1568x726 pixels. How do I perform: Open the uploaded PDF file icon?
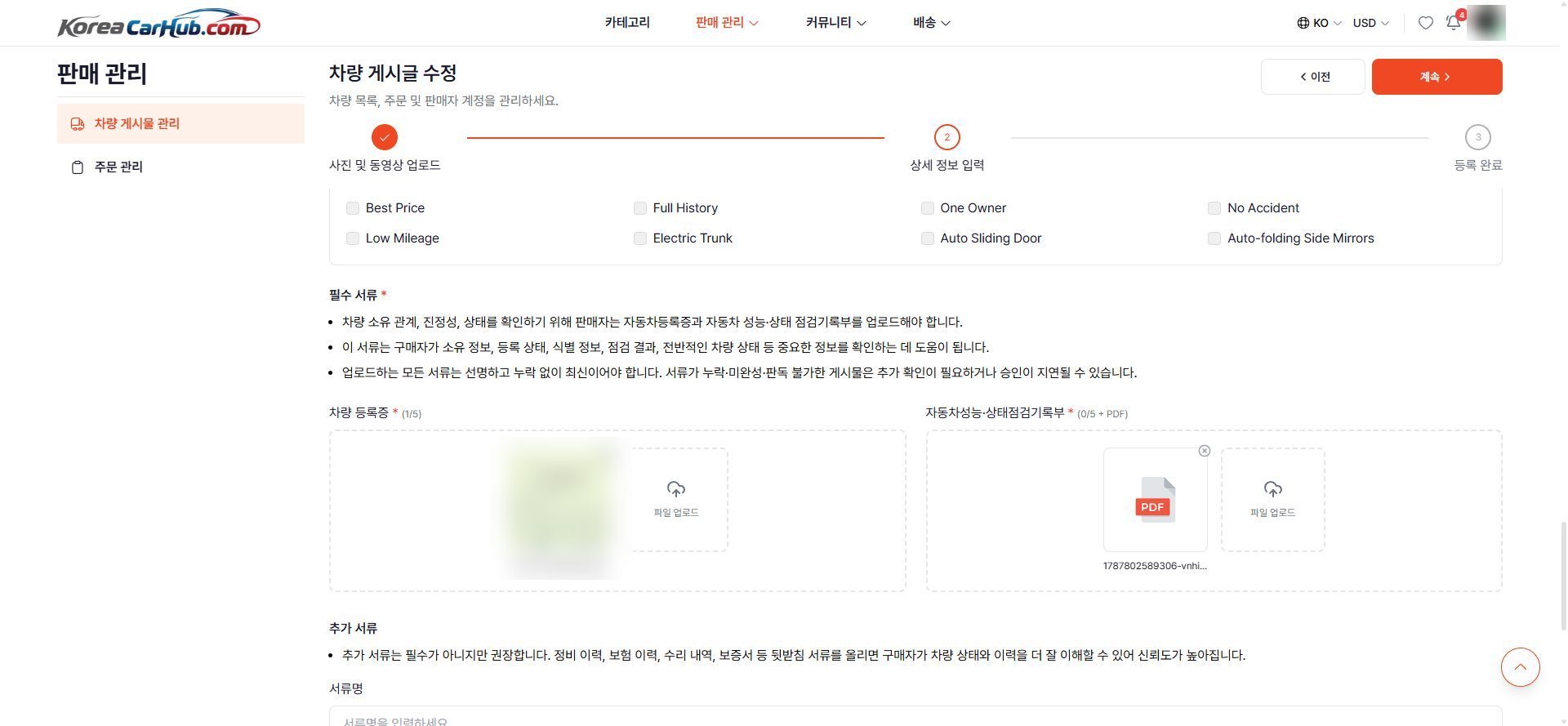click(1155, 500)
